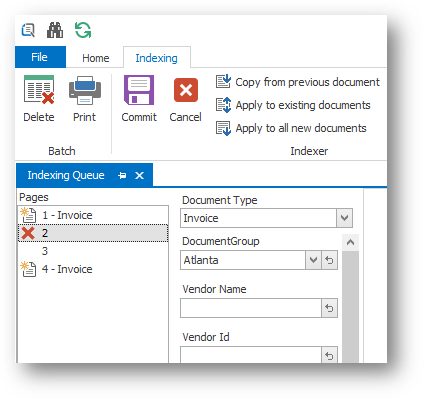Click the index fields vertical scrollbar track
This screenshot has height=399, width=424.
coord(350,307)
